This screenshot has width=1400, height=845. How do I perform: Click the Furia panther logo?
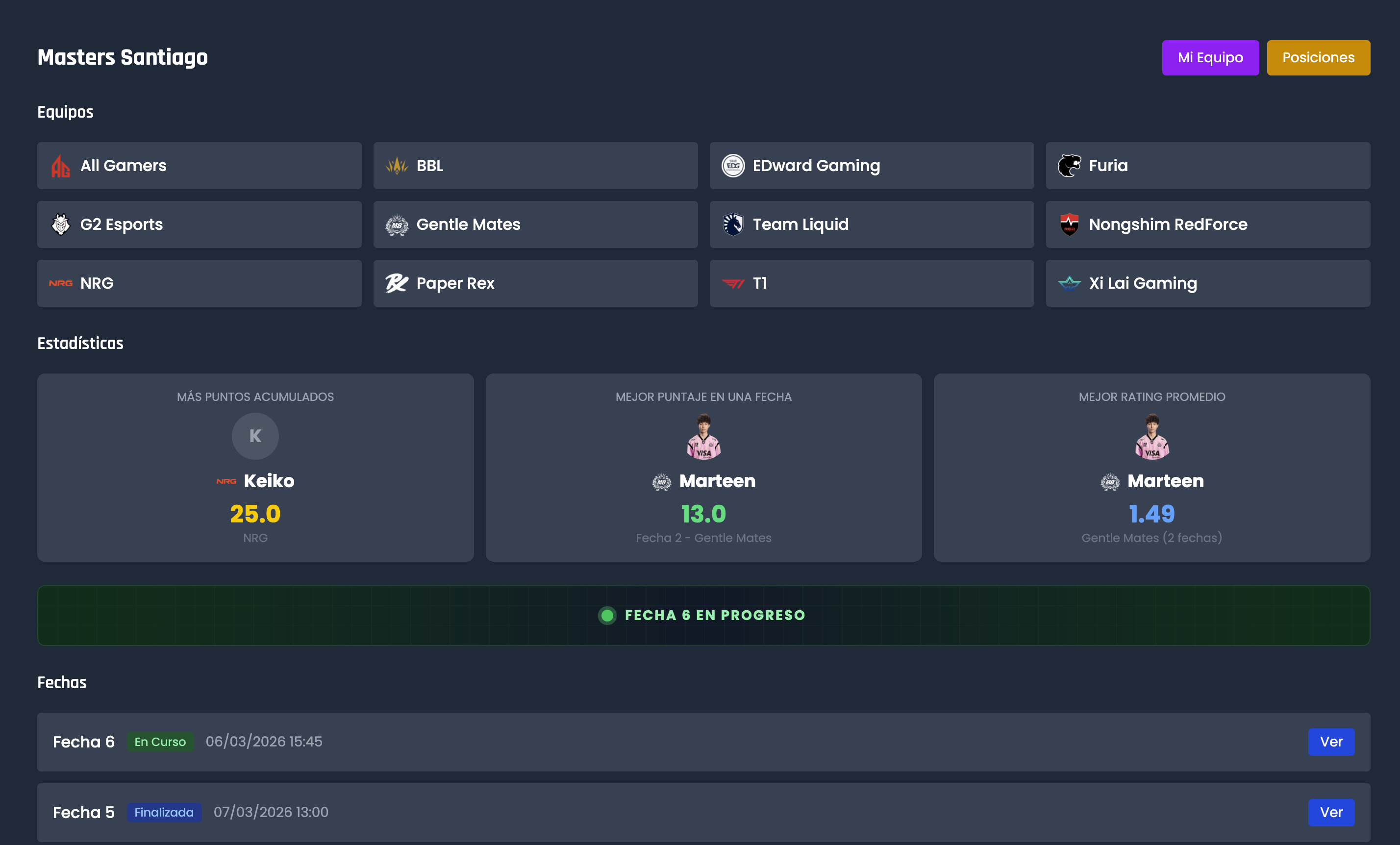(1069, 166)
